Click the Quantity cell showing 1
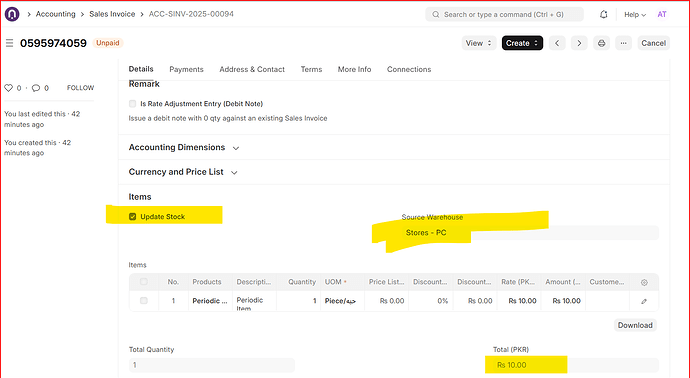 click(x=298, y=301)
